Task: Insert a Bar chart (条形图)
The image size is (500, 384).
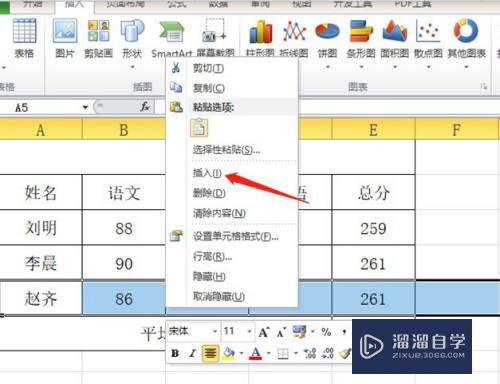Action: (361, 31)
